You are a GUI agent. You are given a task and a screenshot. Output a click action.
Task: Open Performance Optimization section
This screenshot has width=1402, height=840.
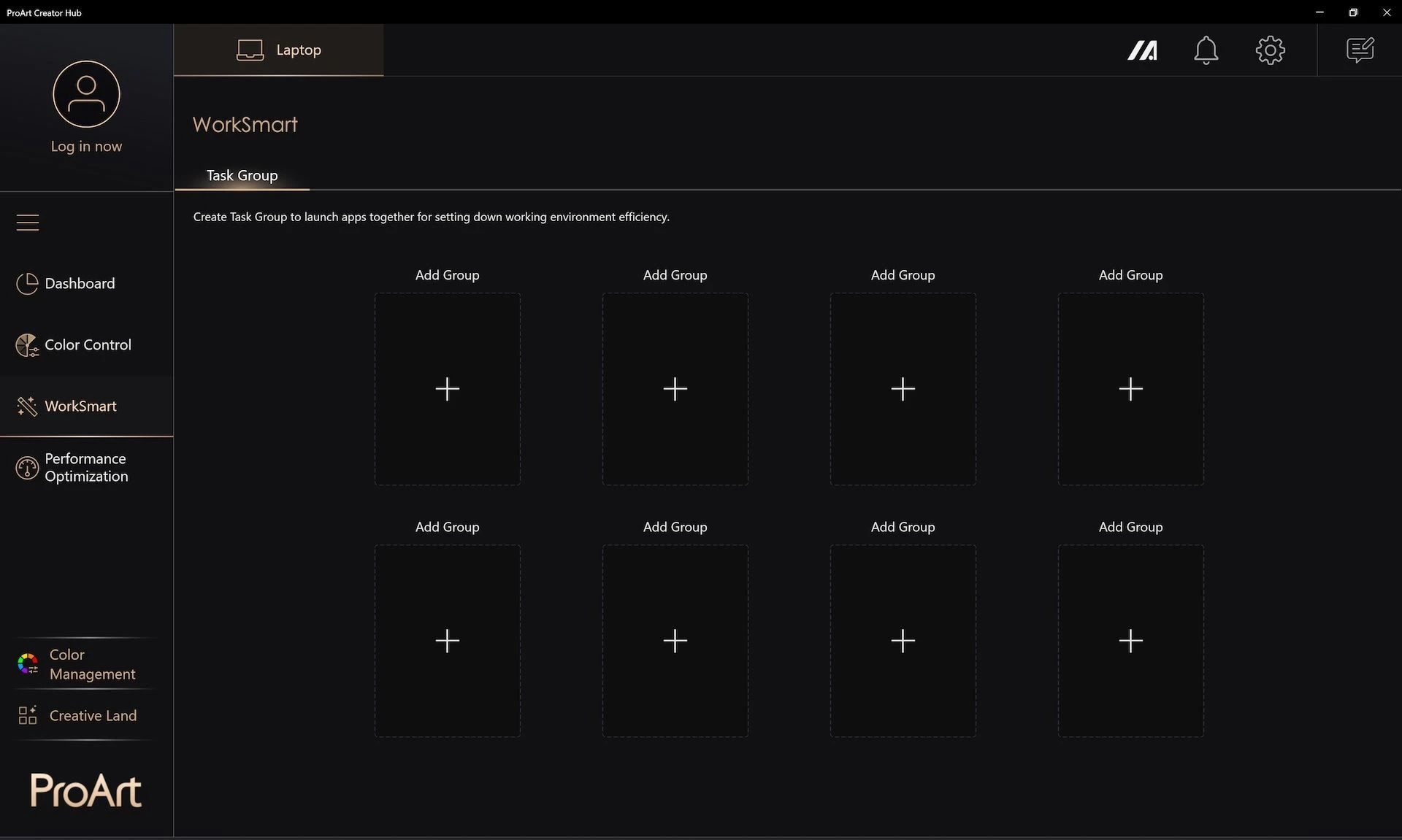[86, 467]
